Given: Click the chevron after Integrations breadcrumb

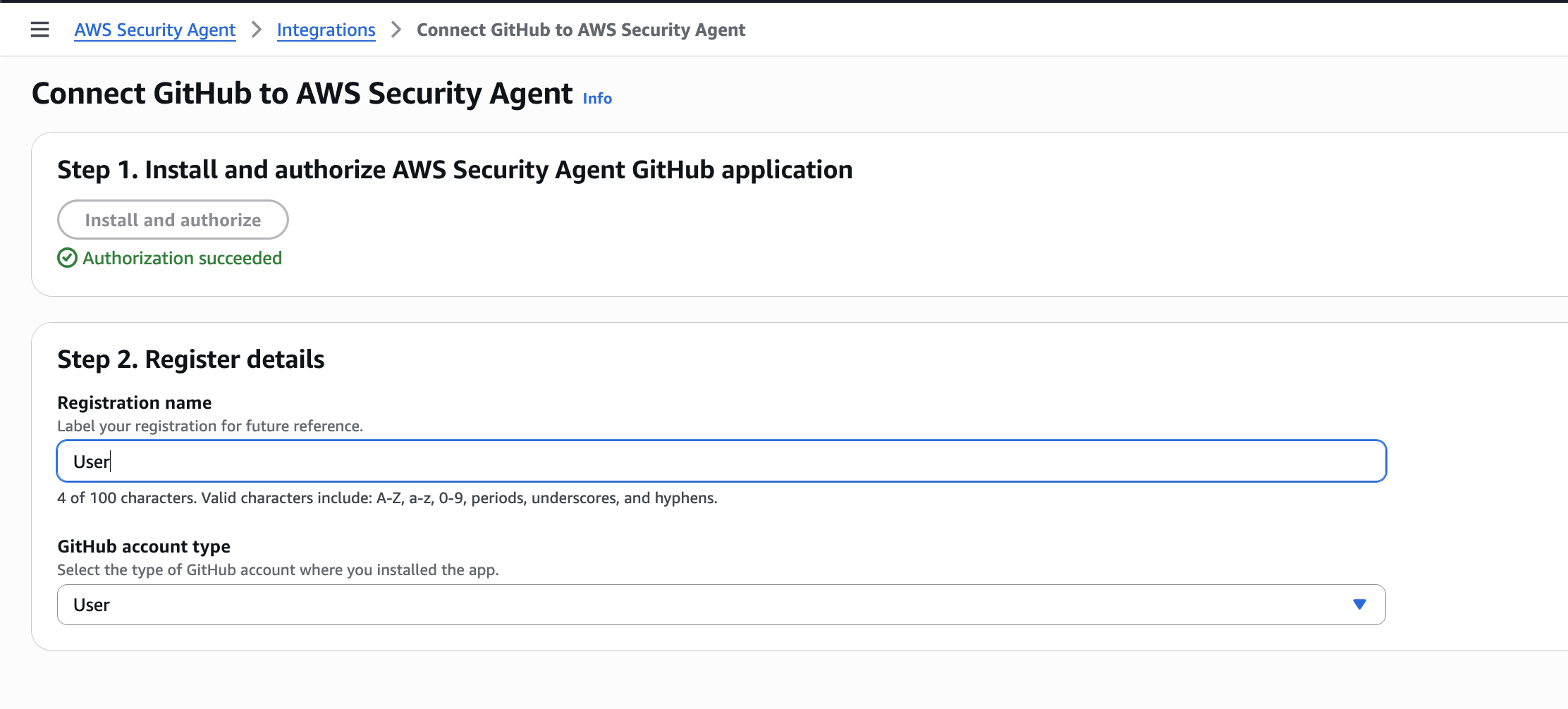Looking at the screenshot, I should click(x=396, y=30).
